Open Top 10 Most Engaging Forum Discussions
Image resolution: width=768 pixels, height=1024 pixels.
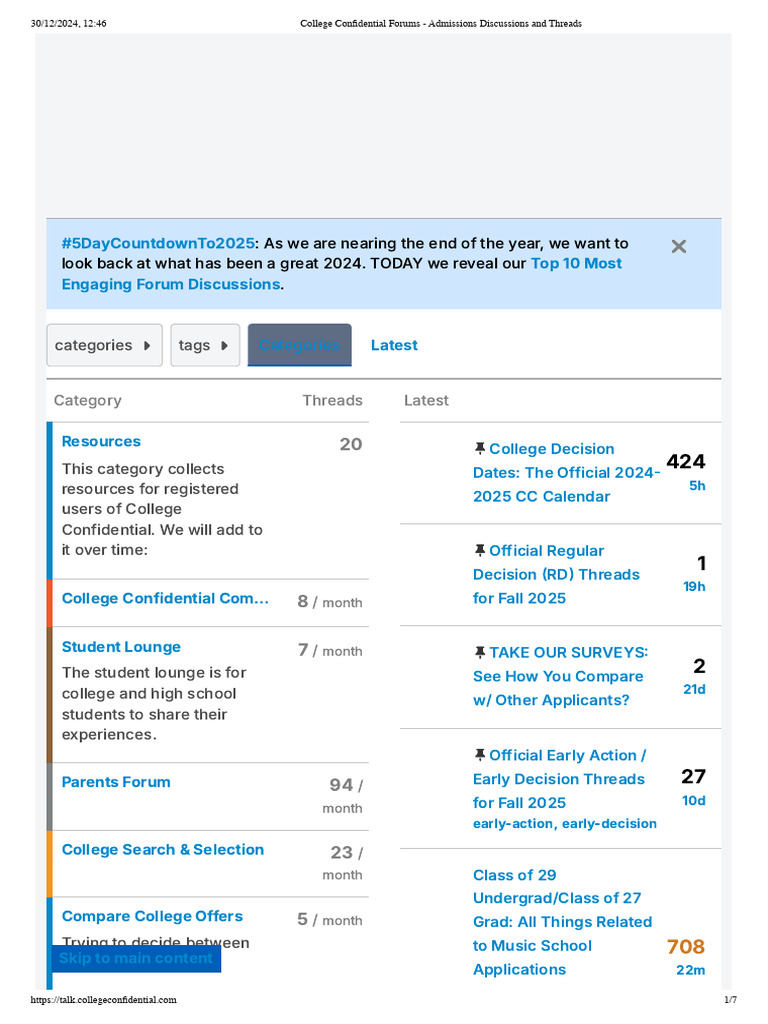point(342,274)
